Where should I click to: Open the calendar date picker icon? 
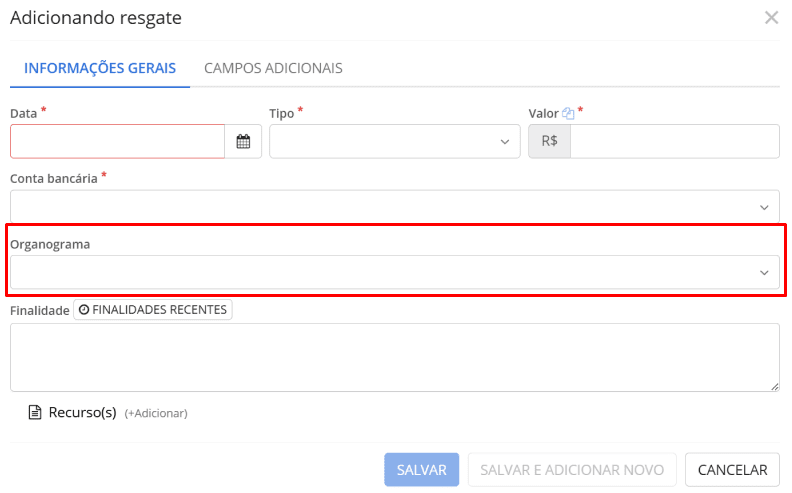243,142
